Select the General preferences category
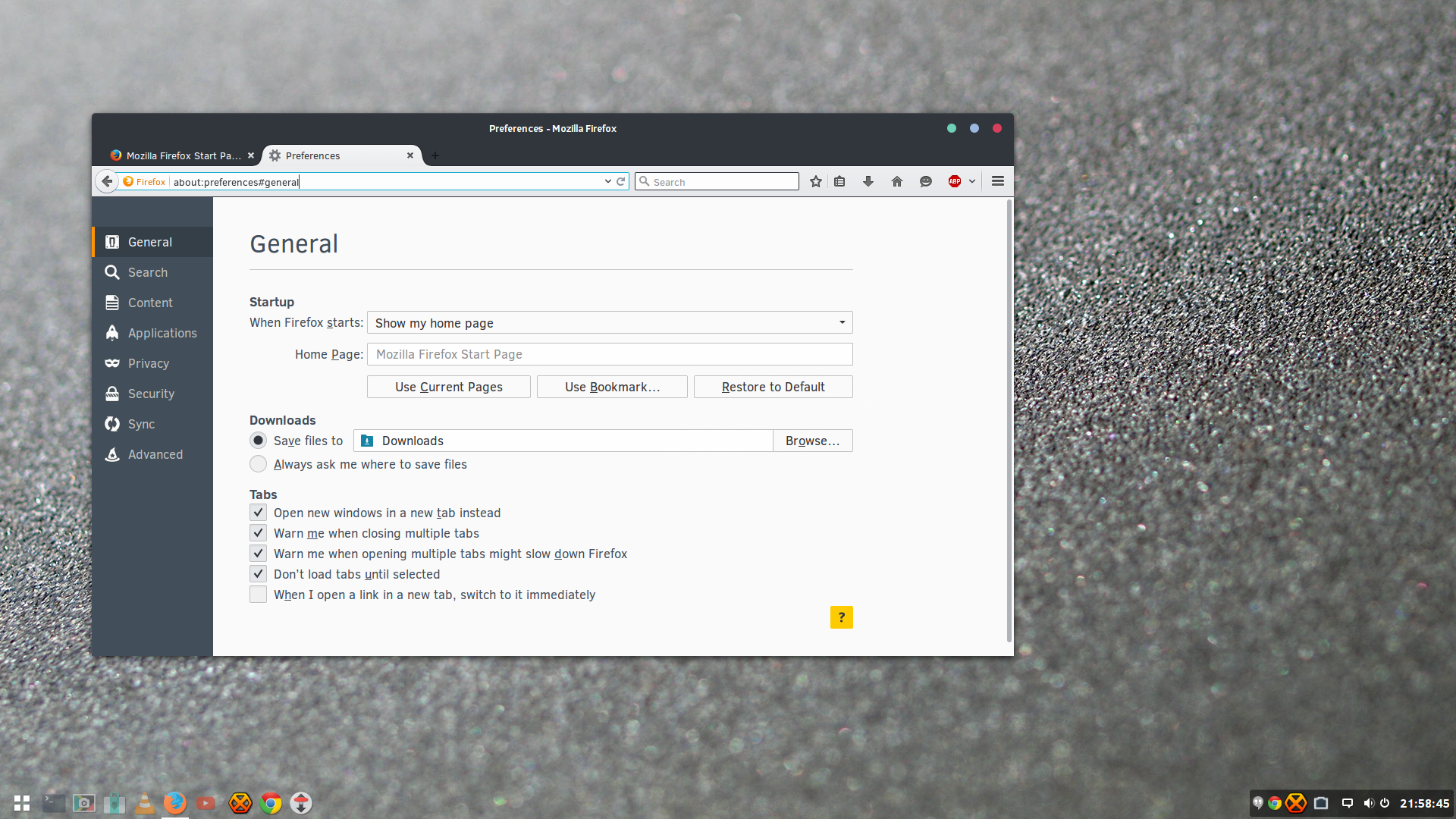 tap(152, 242)
